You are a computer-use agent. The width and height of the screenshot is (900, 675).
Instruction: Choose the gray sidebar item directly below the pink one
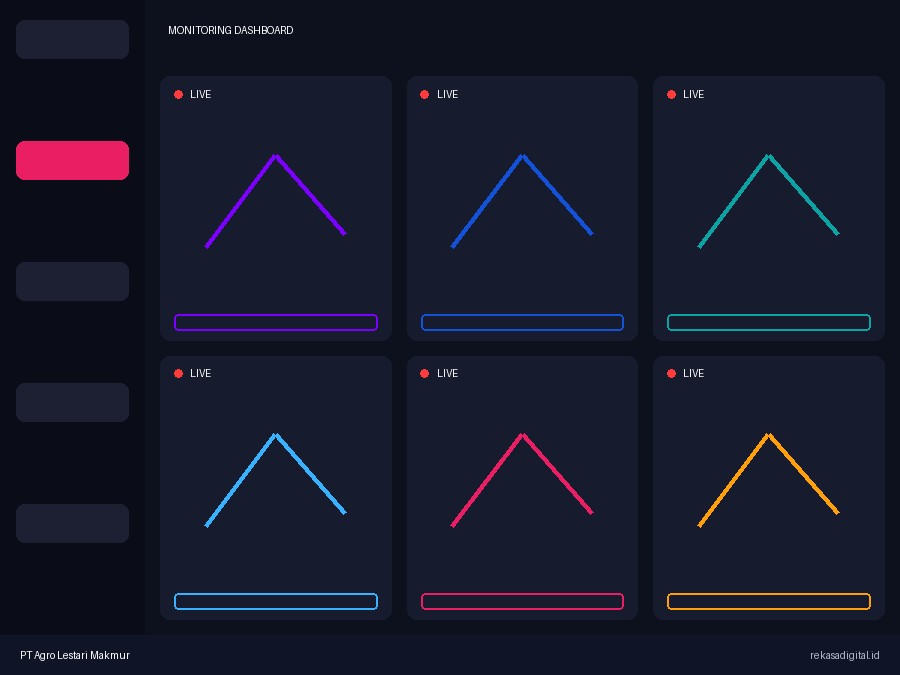tap(72, 281)
